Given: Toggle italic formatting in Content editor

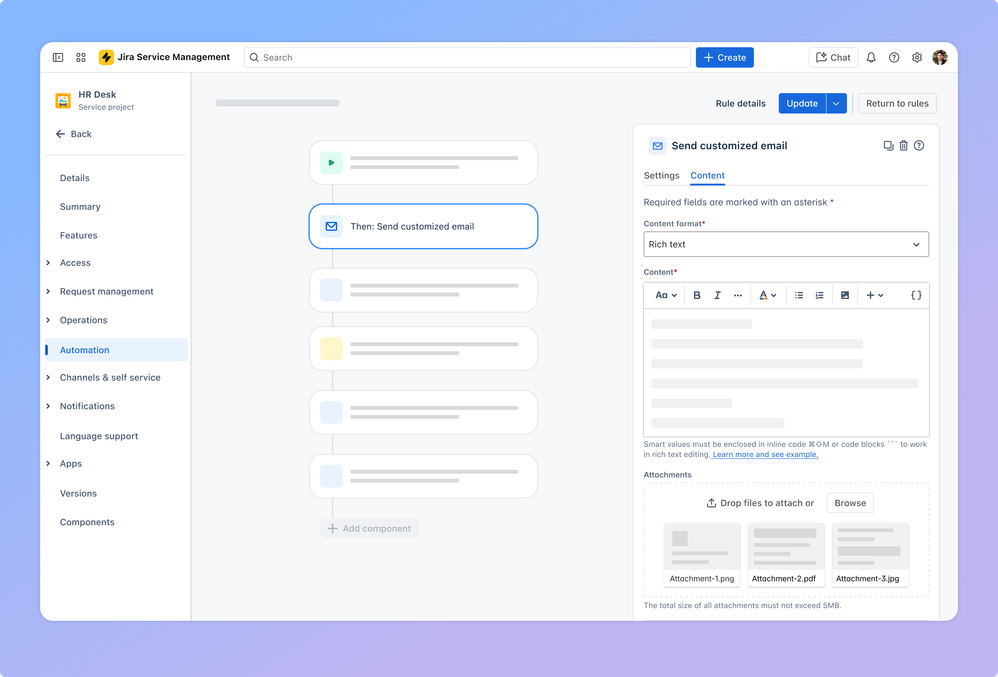Looking at the screenshot, I should click(717, 295).
